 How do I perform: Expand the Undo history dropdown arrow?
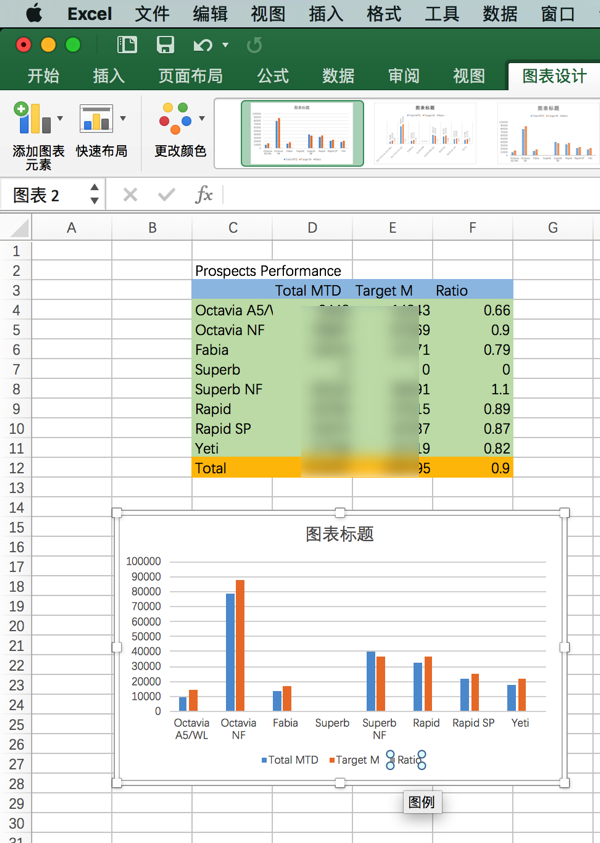coord(225,45)
